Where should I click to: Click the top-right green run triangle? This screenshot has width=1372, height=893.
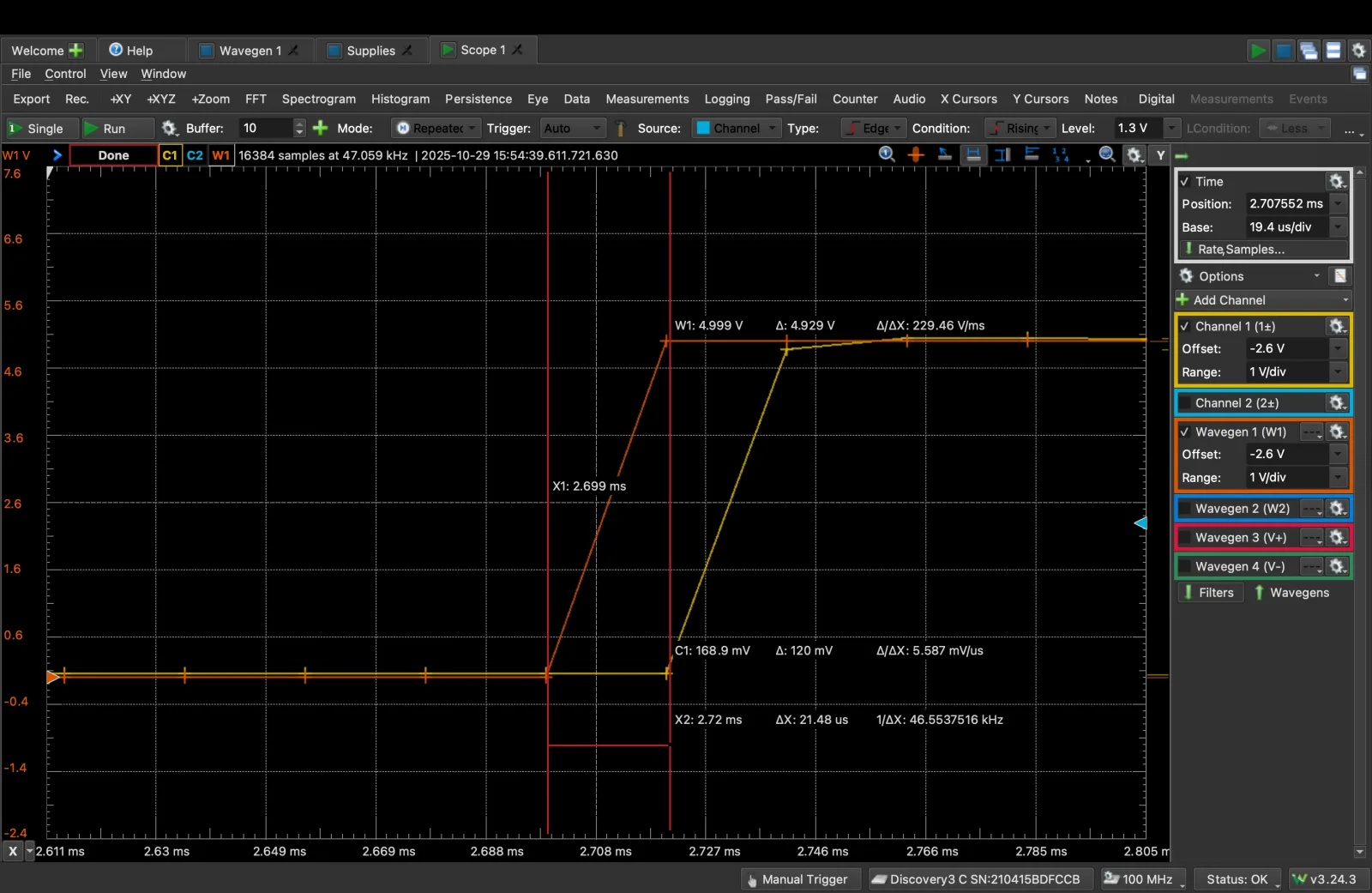pyautogui.click(x=1257, y=51)
